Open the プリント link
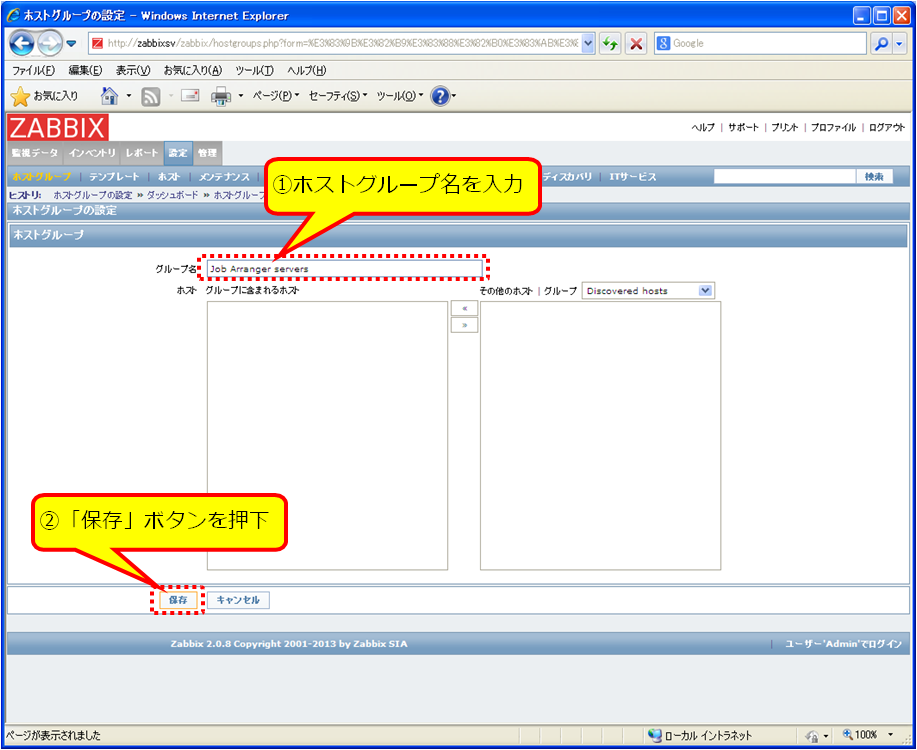Viewport: 917px width, 750px height. [x=785, y=128]
